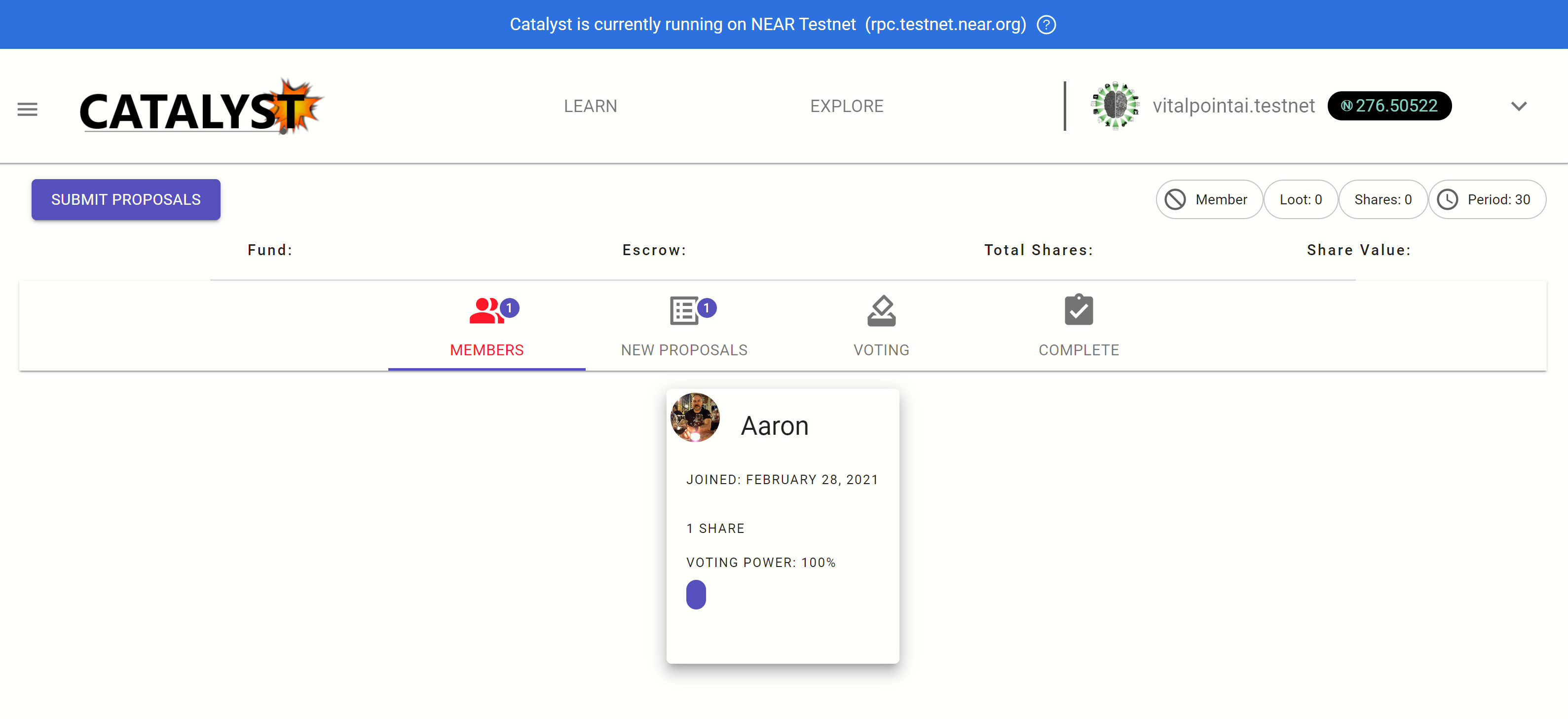Switch to the New Proposals tab
This screenshot has width=1568, height=719.
click(683, 350)
